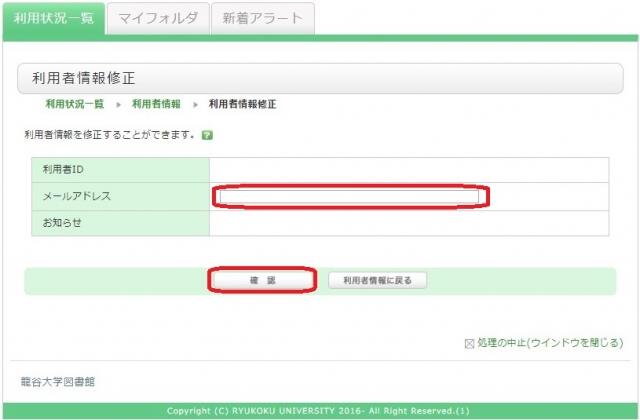
Task: Click the 利用者情報に戻る button
Action: point(377,281)
